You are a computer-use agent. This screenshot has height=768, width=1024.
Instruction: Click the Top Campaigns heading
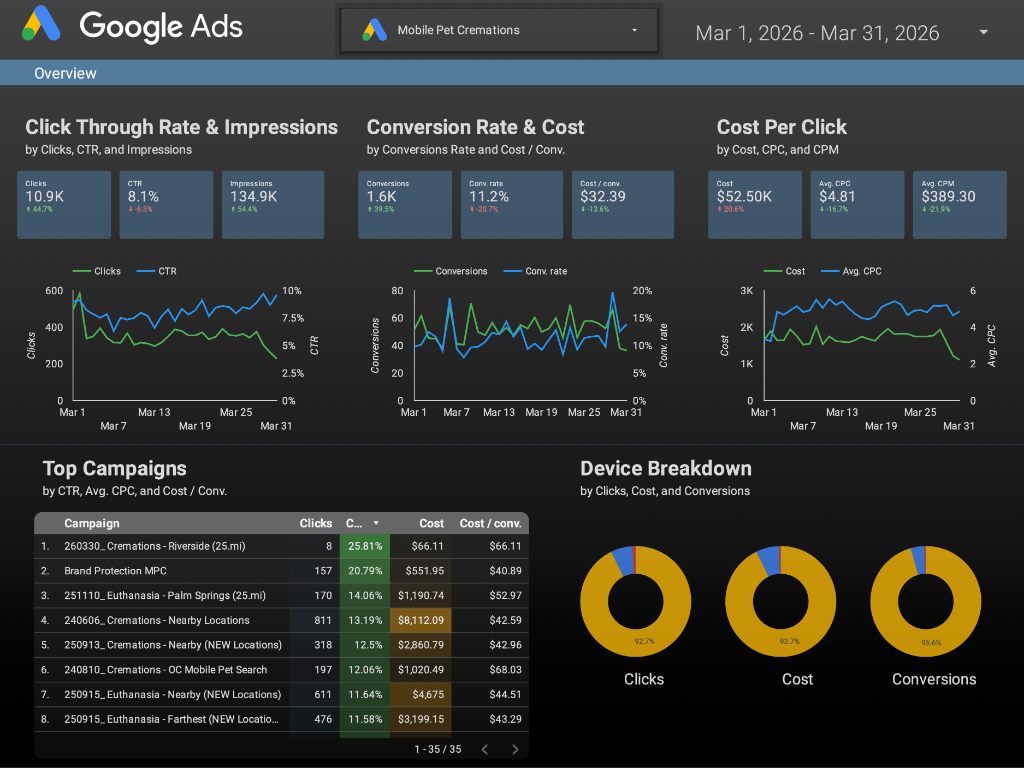point(114,468)
